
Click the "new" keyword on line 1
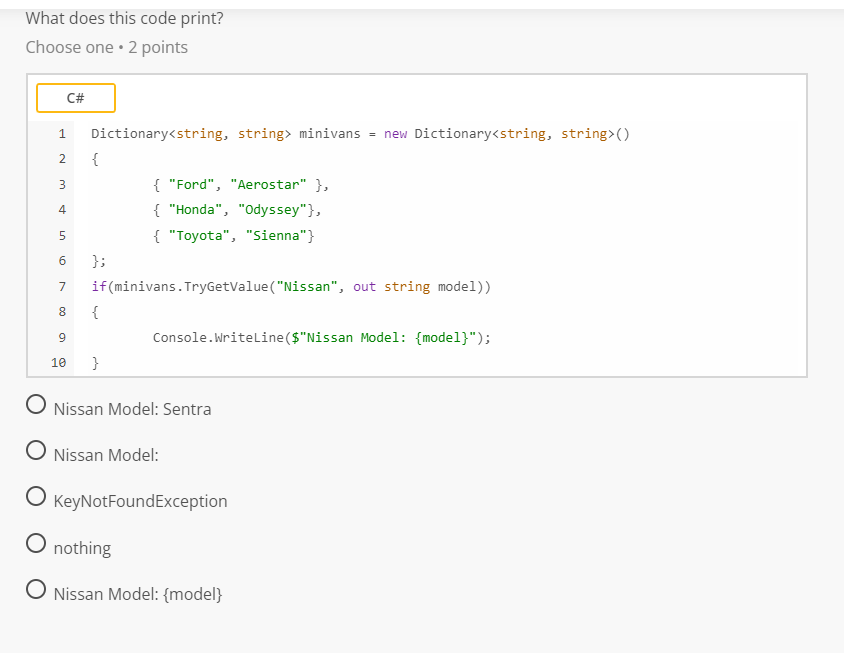pyautogui.click(x=395, y=134)
